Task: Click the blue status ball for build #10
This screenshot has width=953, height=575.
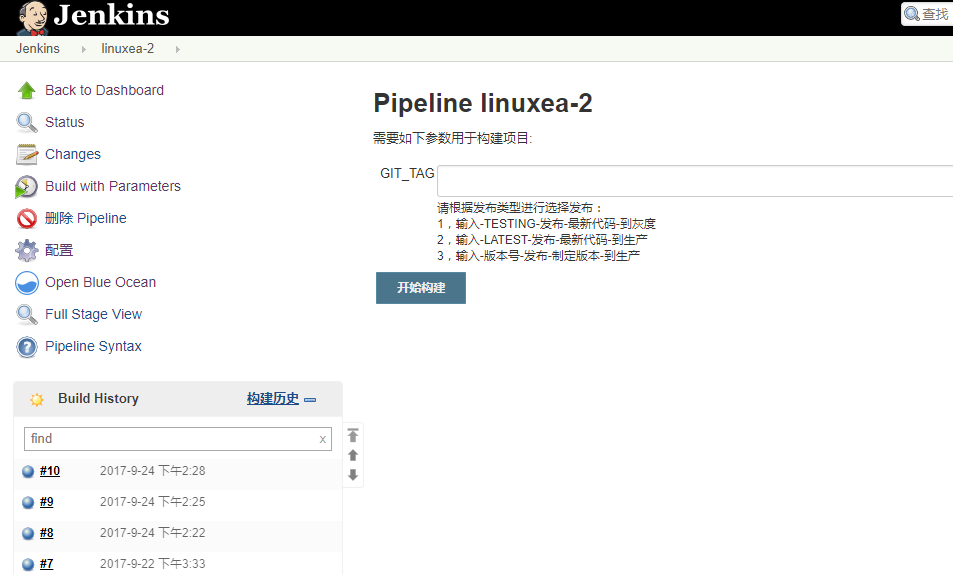Action: click(28, 471)
